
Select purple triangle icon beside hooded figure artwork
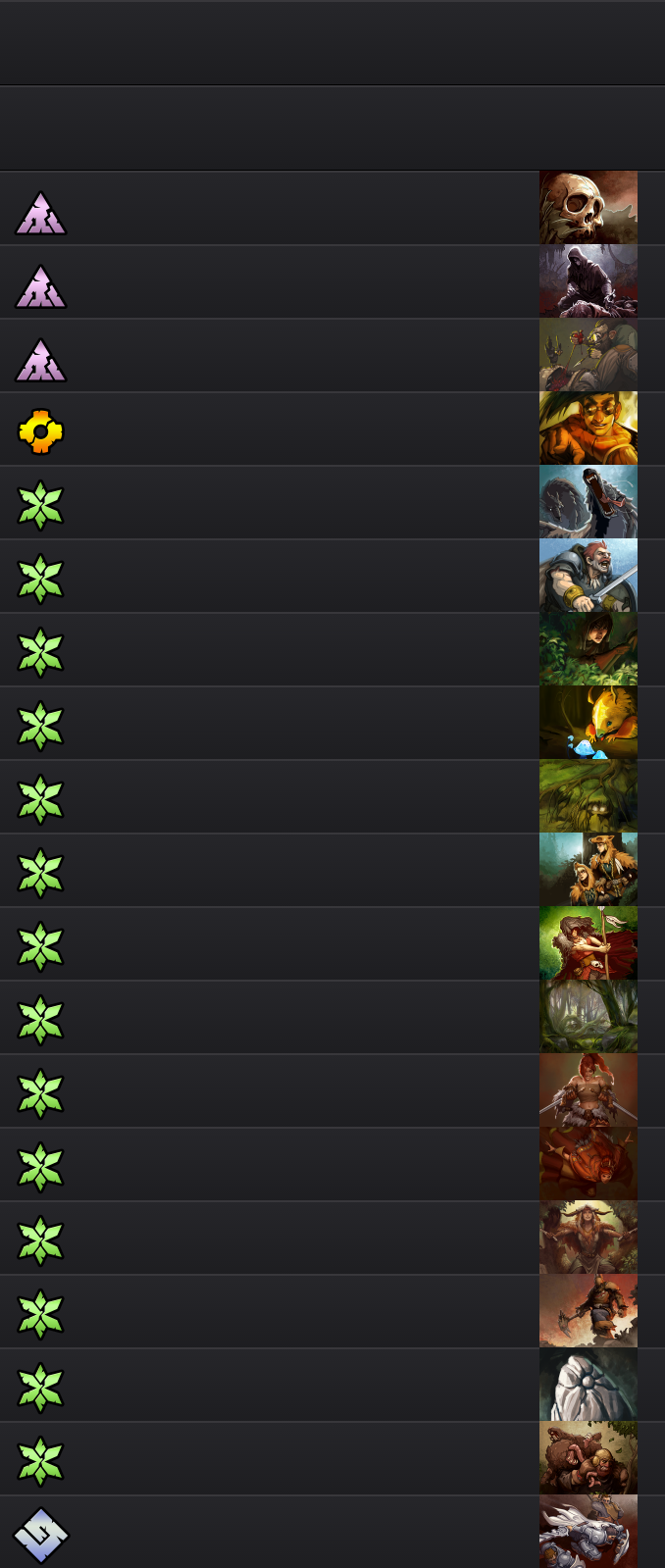[40, 286]
